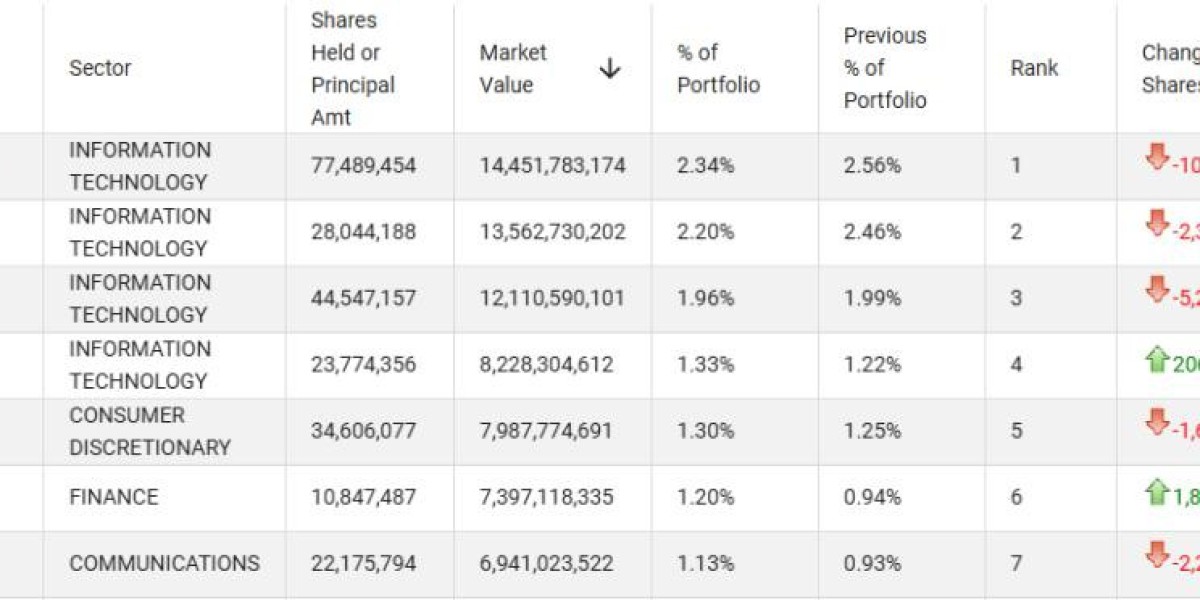Select the COMMUNICATIONS sector cell
1200x600 pixels.
click(x=164, y=563)
